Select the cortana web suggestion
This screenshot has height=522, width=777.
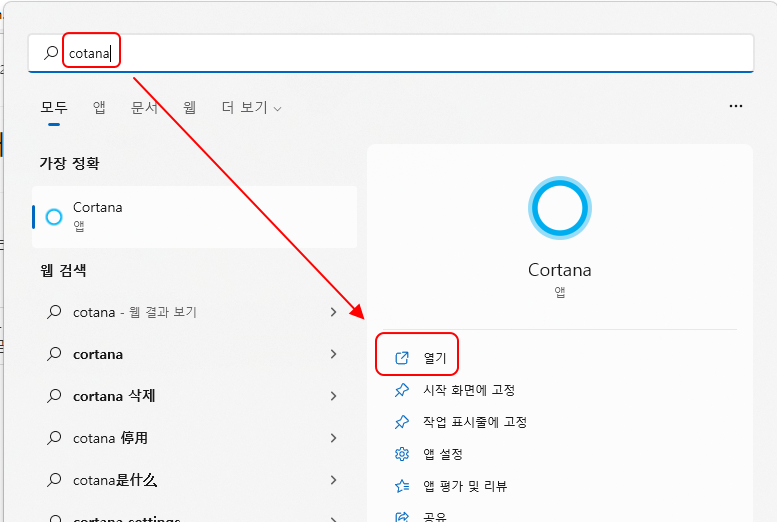(195, 354)
